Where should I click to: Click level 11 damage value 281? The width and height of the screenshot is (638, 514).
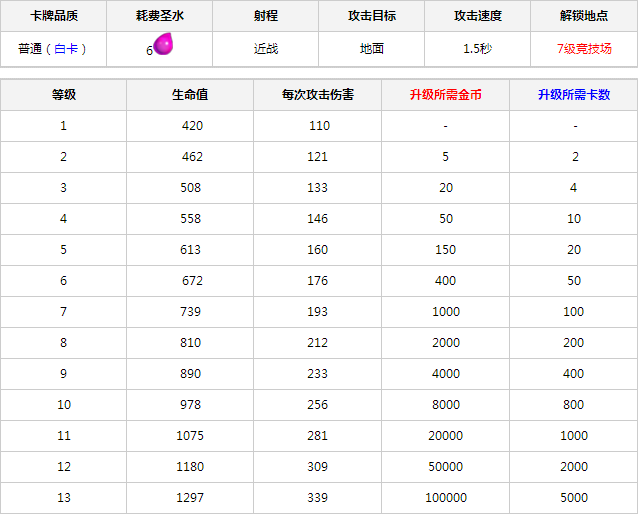tap(317, 436)
